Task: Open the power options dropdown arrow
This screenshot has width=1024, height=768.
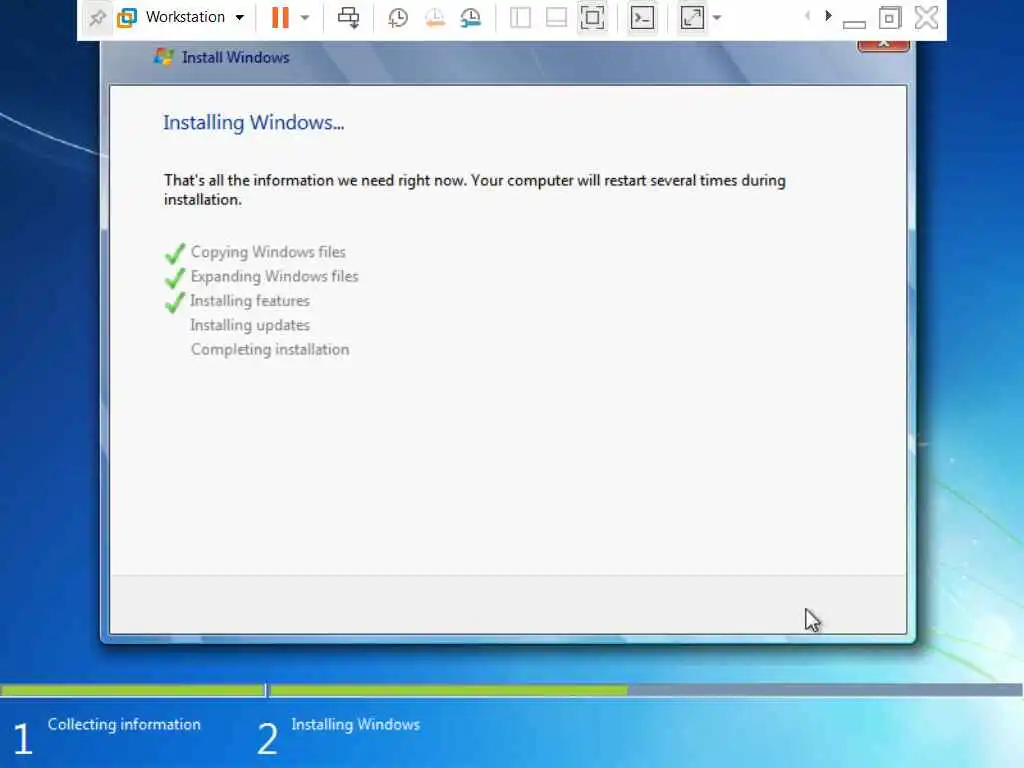Action: click(305, 18)
